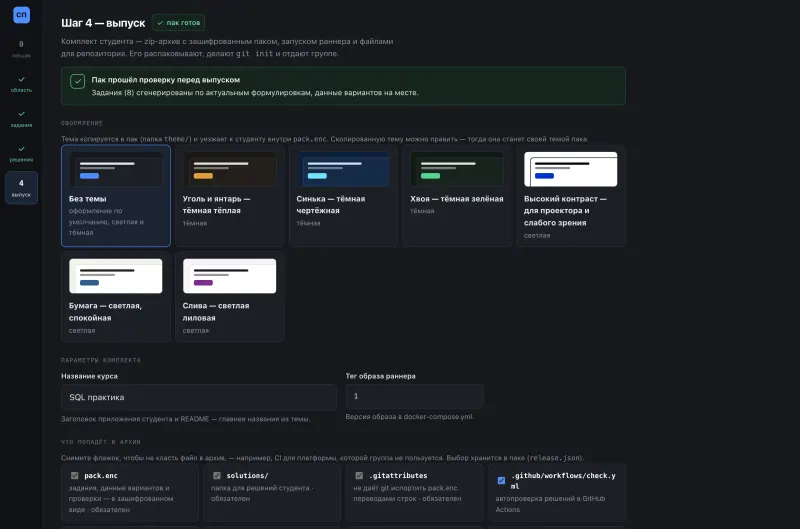Click the green check icon in the verification banner
The image size is (800, 529).
[78, 81]
